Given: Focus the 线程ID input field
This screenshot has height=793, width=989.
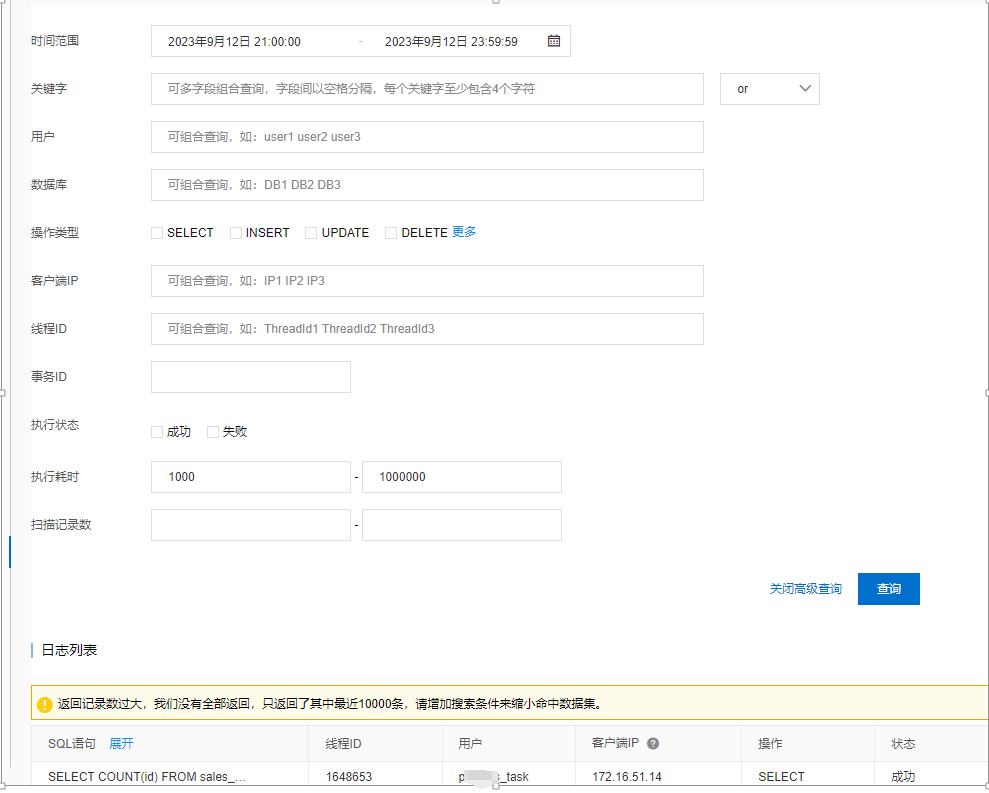Looking at the screenshot, I should pyautogui.click(x=427, y=329).
